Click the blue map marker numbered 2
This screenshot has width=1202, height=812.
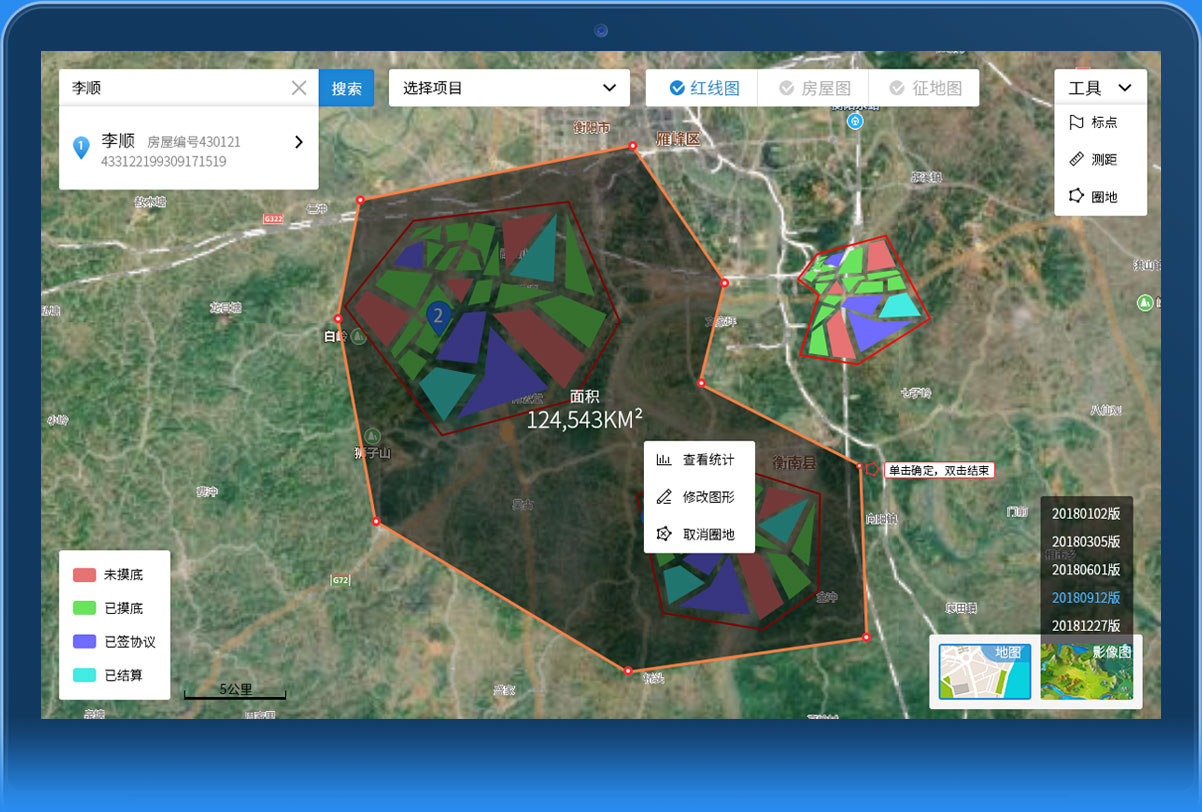pos(437,317)
